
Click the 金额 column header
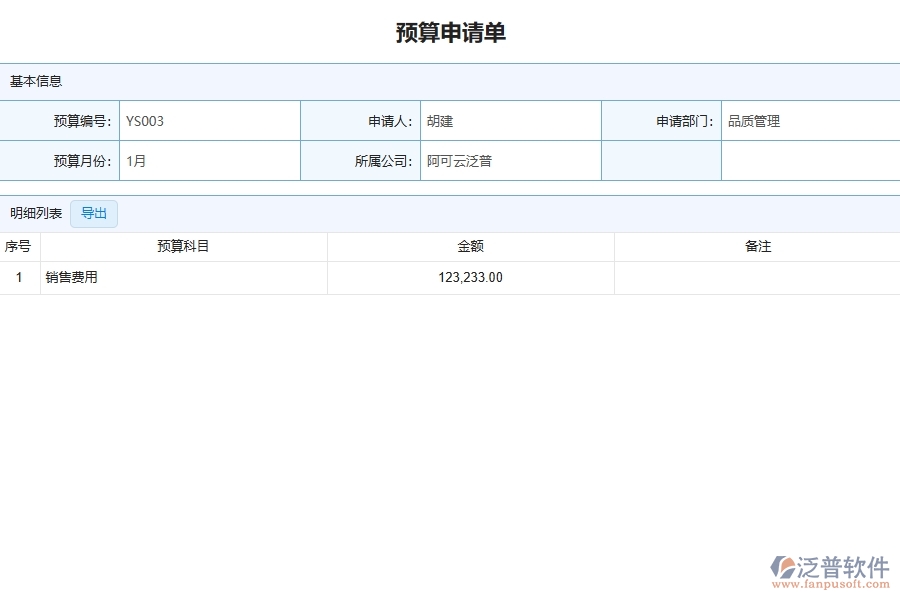coord(471,245)
